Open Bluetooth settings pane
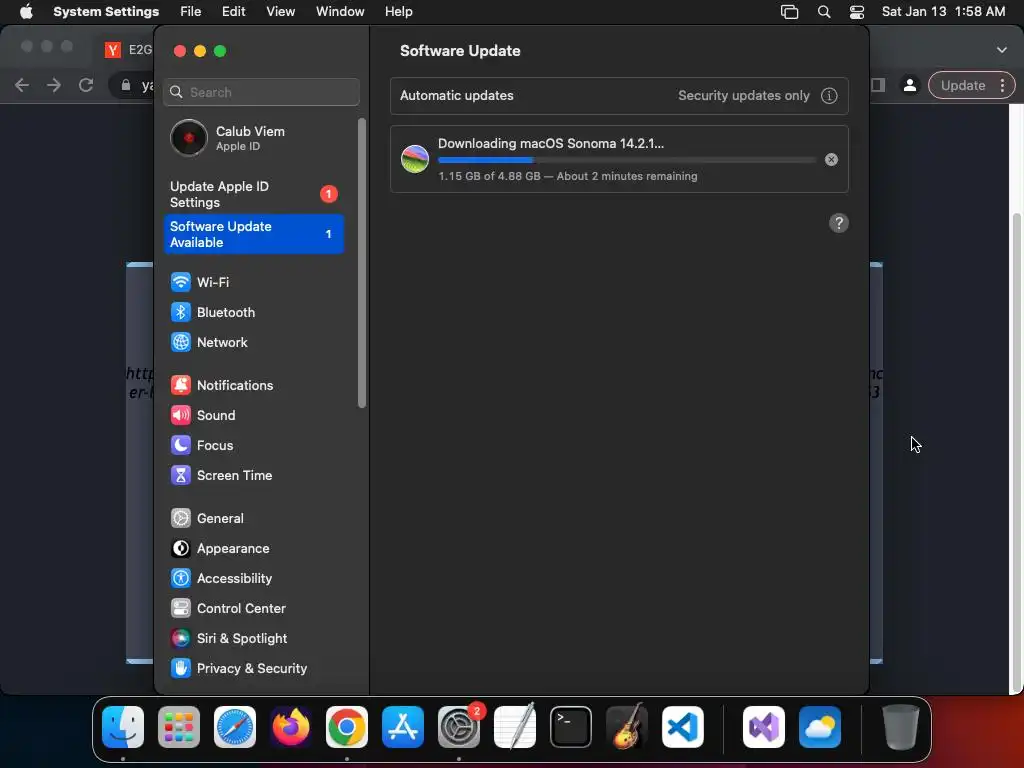1024x768 pixels. [x=253, y=312]
